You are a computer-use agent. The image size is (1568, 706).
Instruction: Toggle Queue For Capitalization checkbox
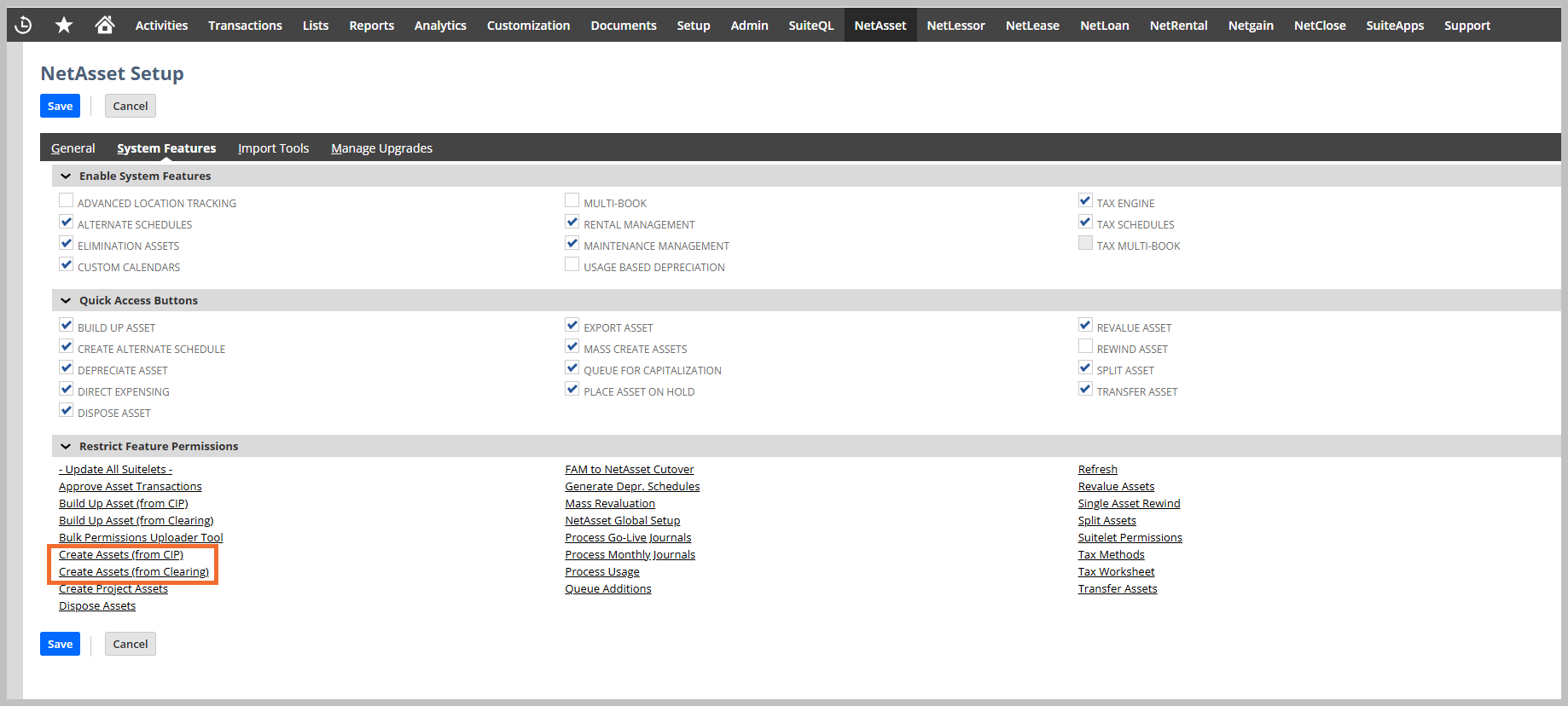tap(572, 367)
